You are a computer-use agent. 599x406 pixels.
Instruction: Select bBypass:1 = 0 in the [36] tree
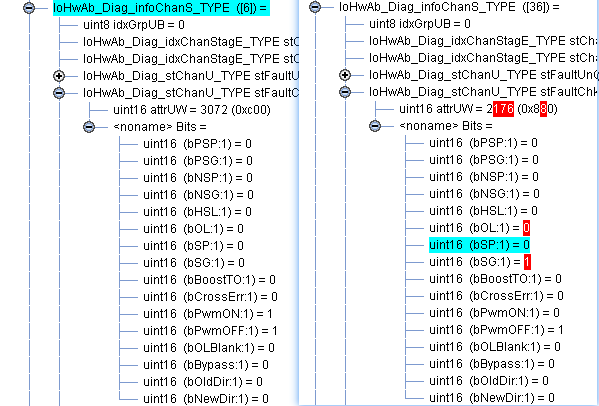pos(491,364)
